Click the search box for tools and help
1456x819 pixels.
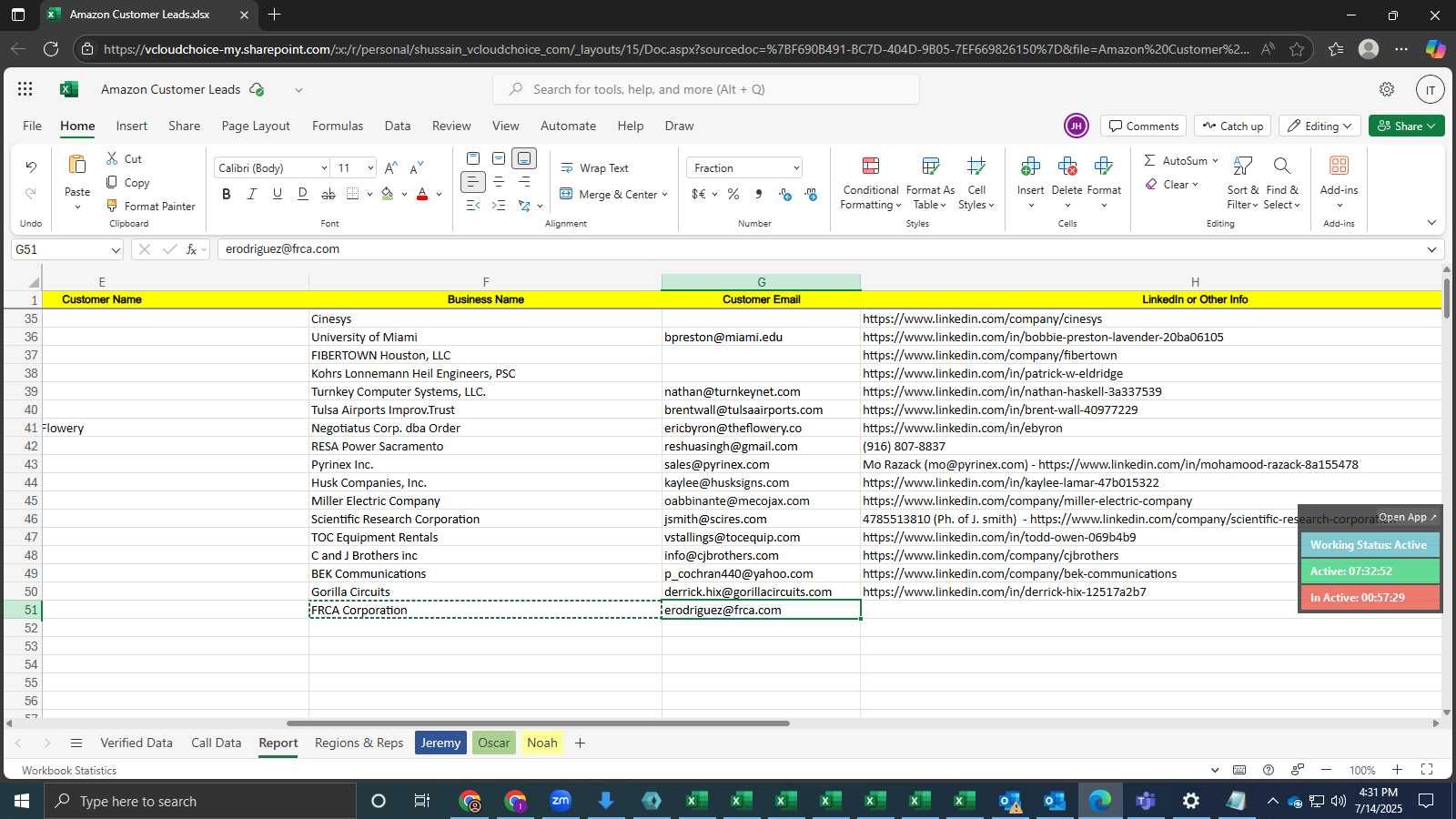pyautogui.click(x=706, y=89)
